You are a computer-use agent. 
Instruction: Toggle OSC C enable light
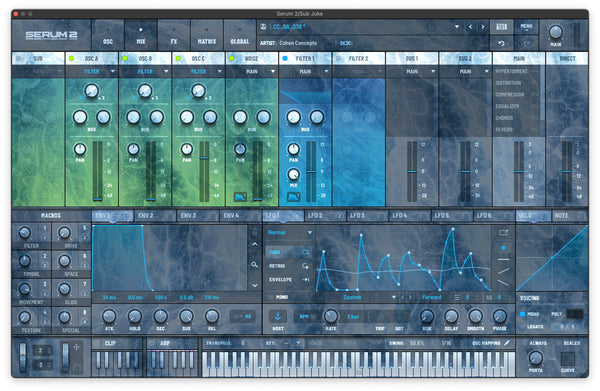[178, 59]
